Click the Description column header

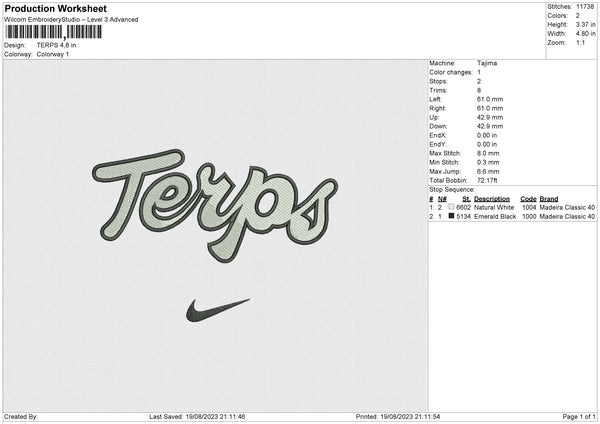coord(492,199)
